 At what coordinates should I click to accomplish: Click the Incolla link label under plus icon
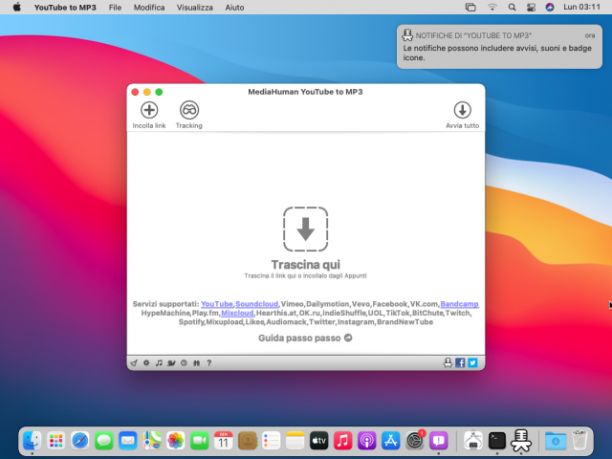[x=149, y=125]
